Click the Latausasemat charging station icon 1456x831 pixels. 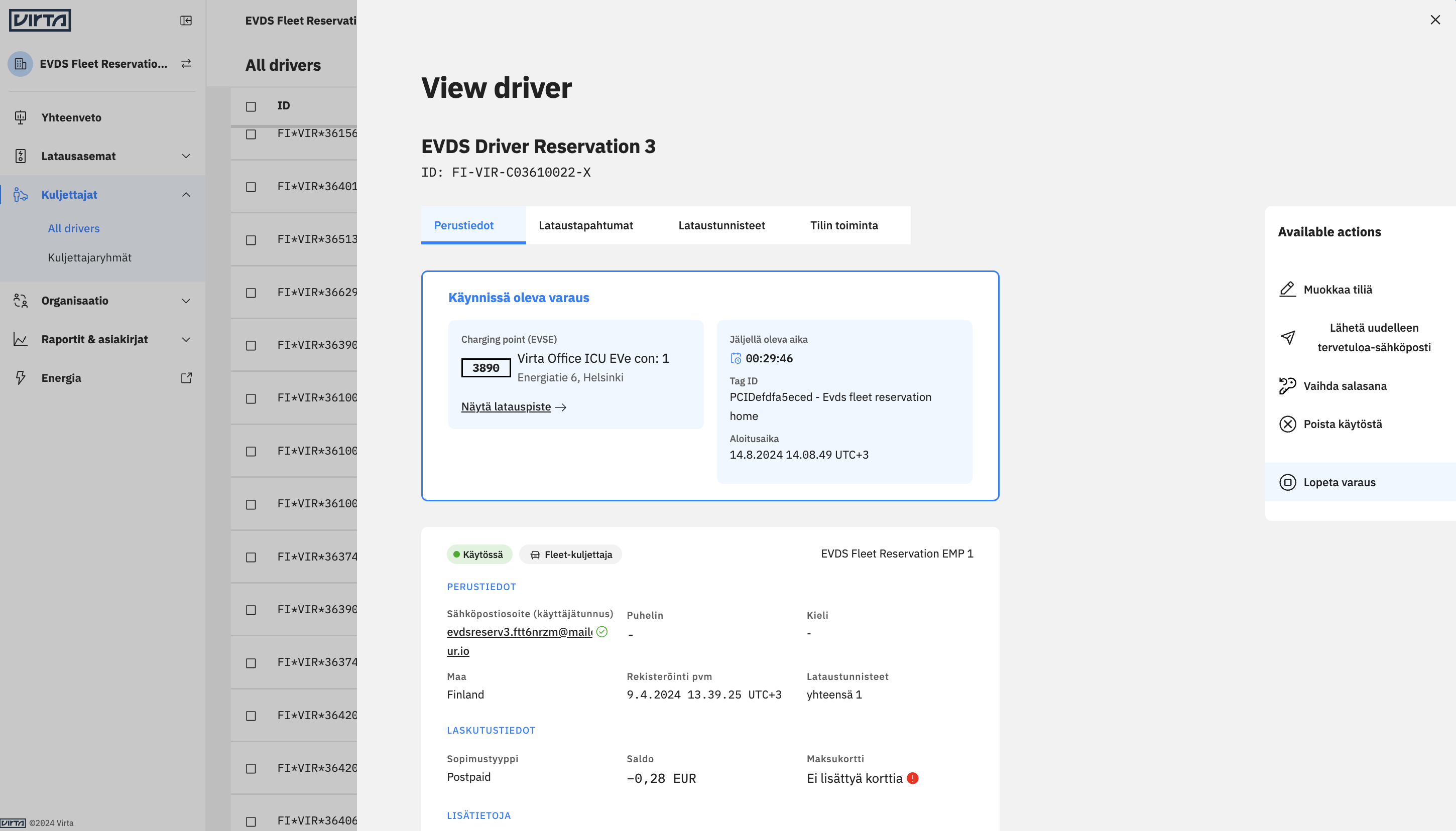point(21,156)
